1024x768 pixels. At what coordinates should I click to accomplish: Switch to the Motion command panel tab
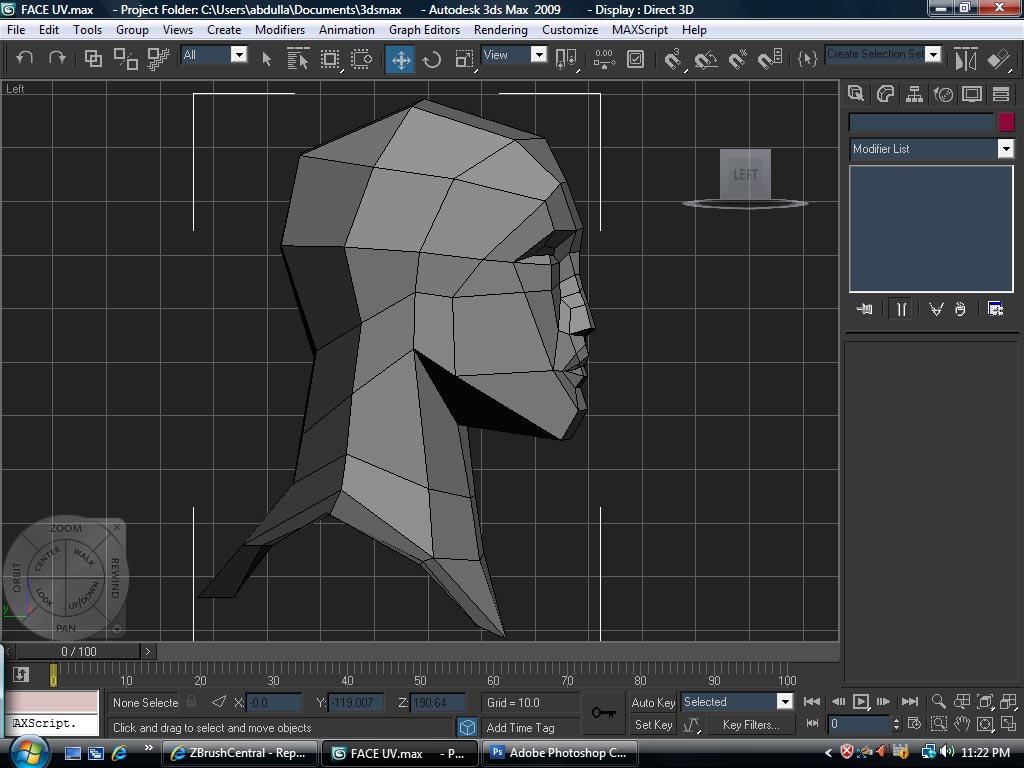[943, 94]
